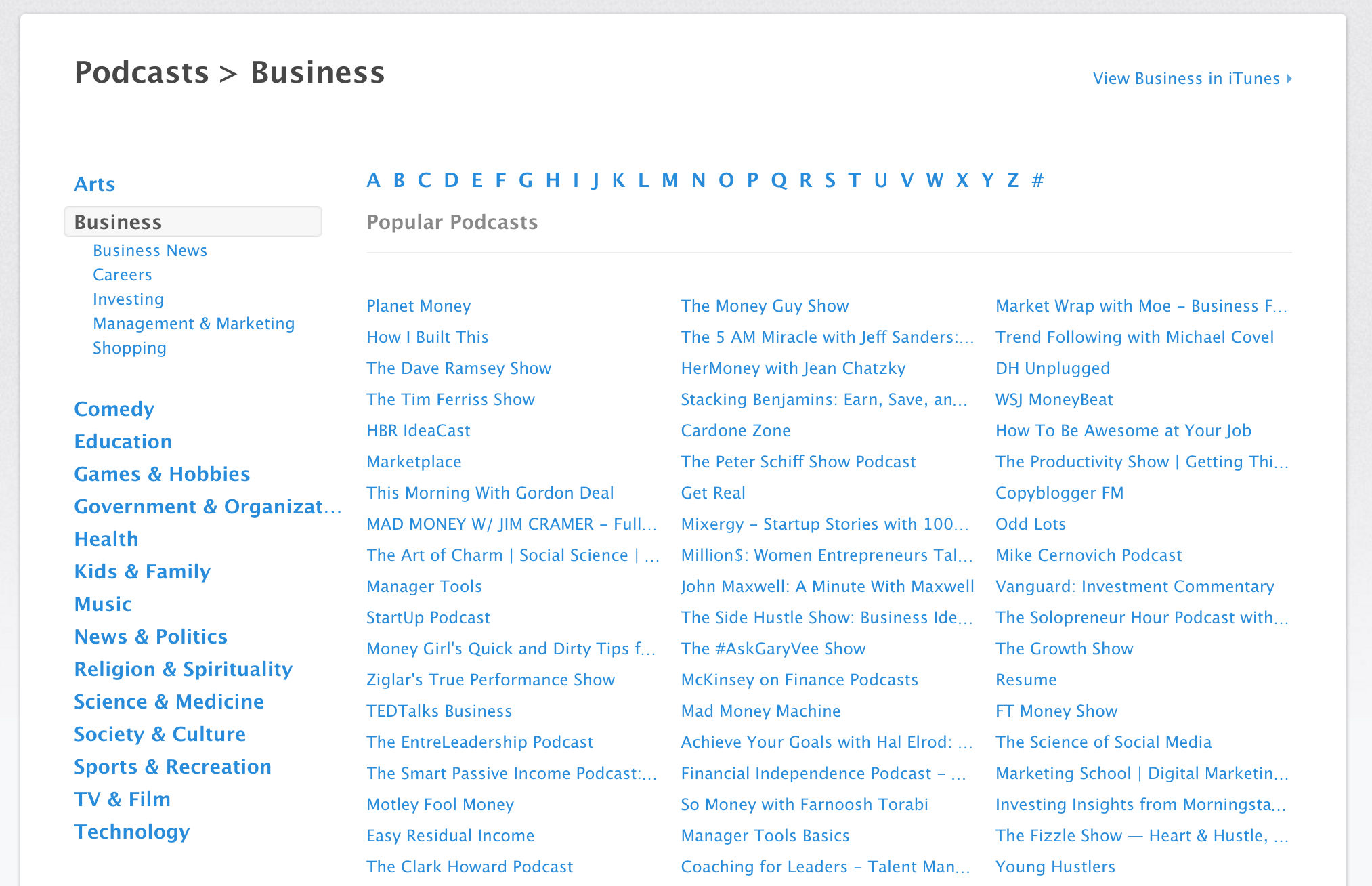The width and height of the screenshot is (1372, 886).
Task: Open The Tim Ferriss Show podcast
Action: point(450,399)
